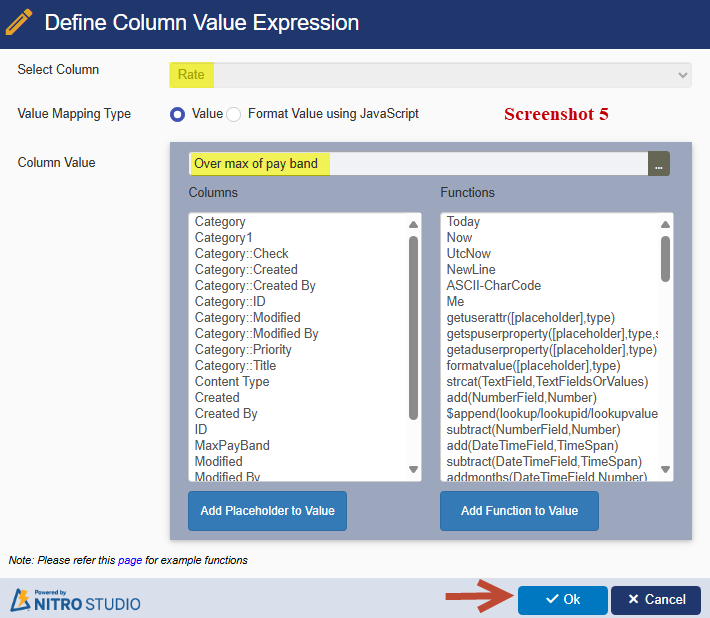Viewport: 710px width, 618px height.
Task: Select Category::Check column
Action: (x=241, y=254)
